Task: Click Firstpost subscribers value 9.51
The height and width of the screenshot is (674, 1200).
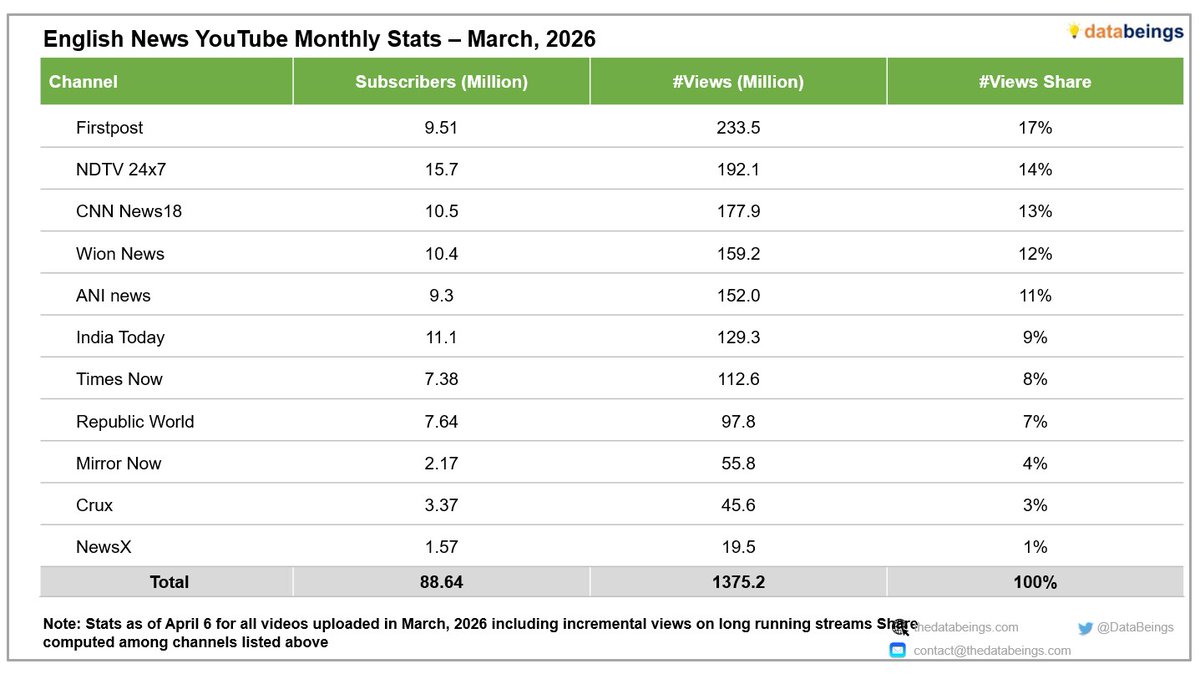Action: click(x=441, y=128)
